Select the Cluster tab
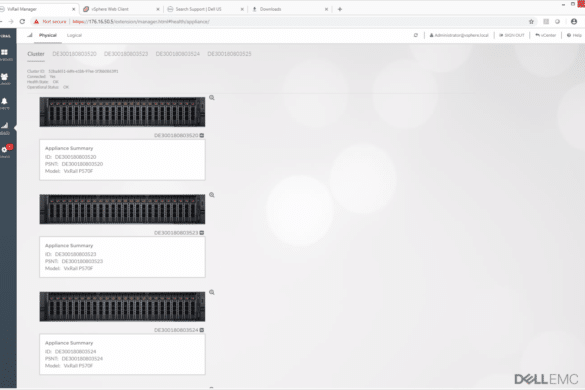585x390 pixels. 36,54
